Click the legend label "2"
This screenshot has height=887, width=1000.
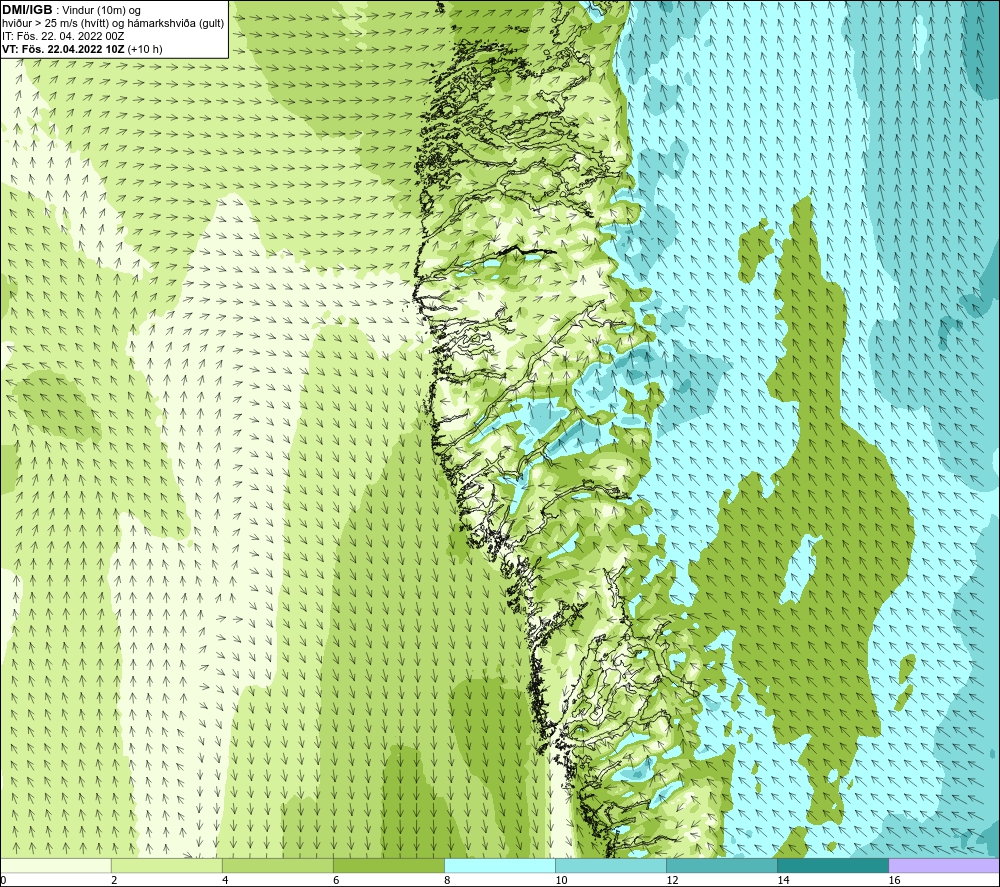tap(114, 881)
